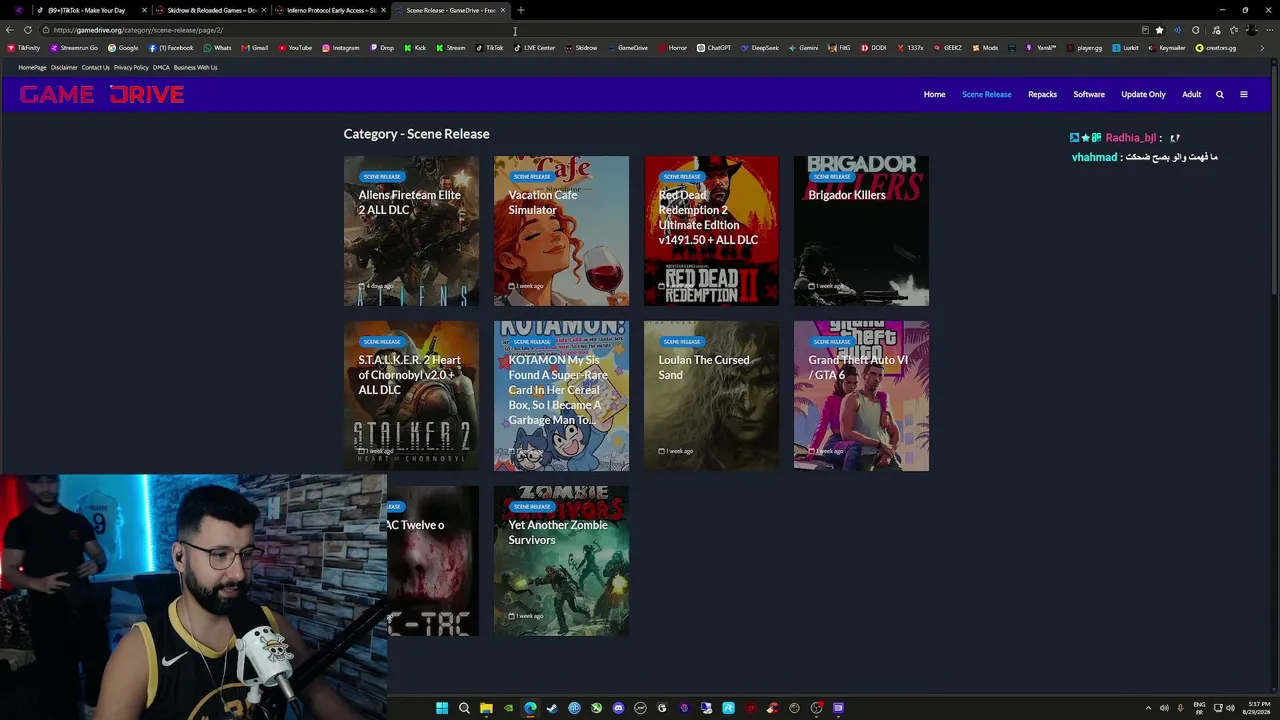Open the Instagram bookmark
Screen dimensions: 1280x720
340,48
